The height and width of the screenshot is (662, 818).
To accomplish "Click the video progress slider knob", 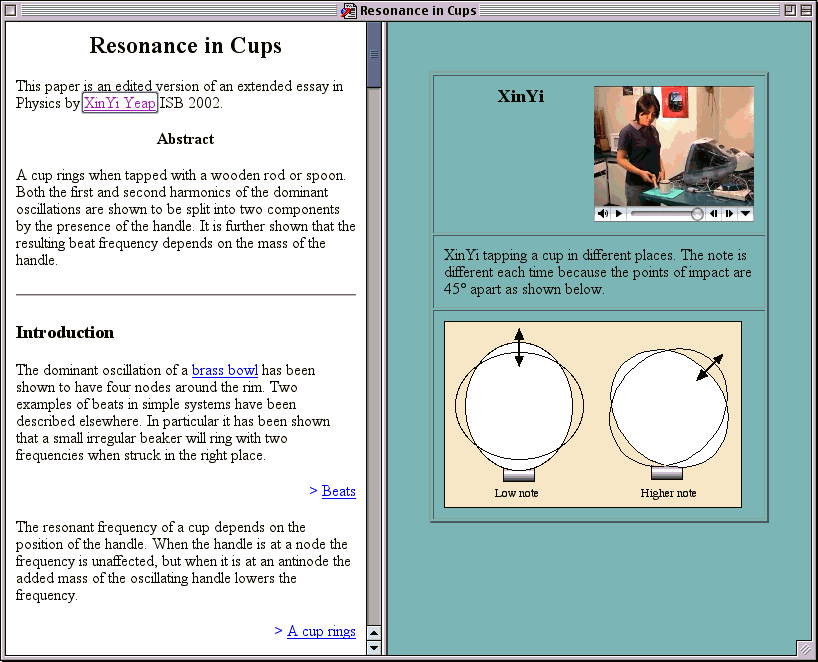I will (697, 214).
